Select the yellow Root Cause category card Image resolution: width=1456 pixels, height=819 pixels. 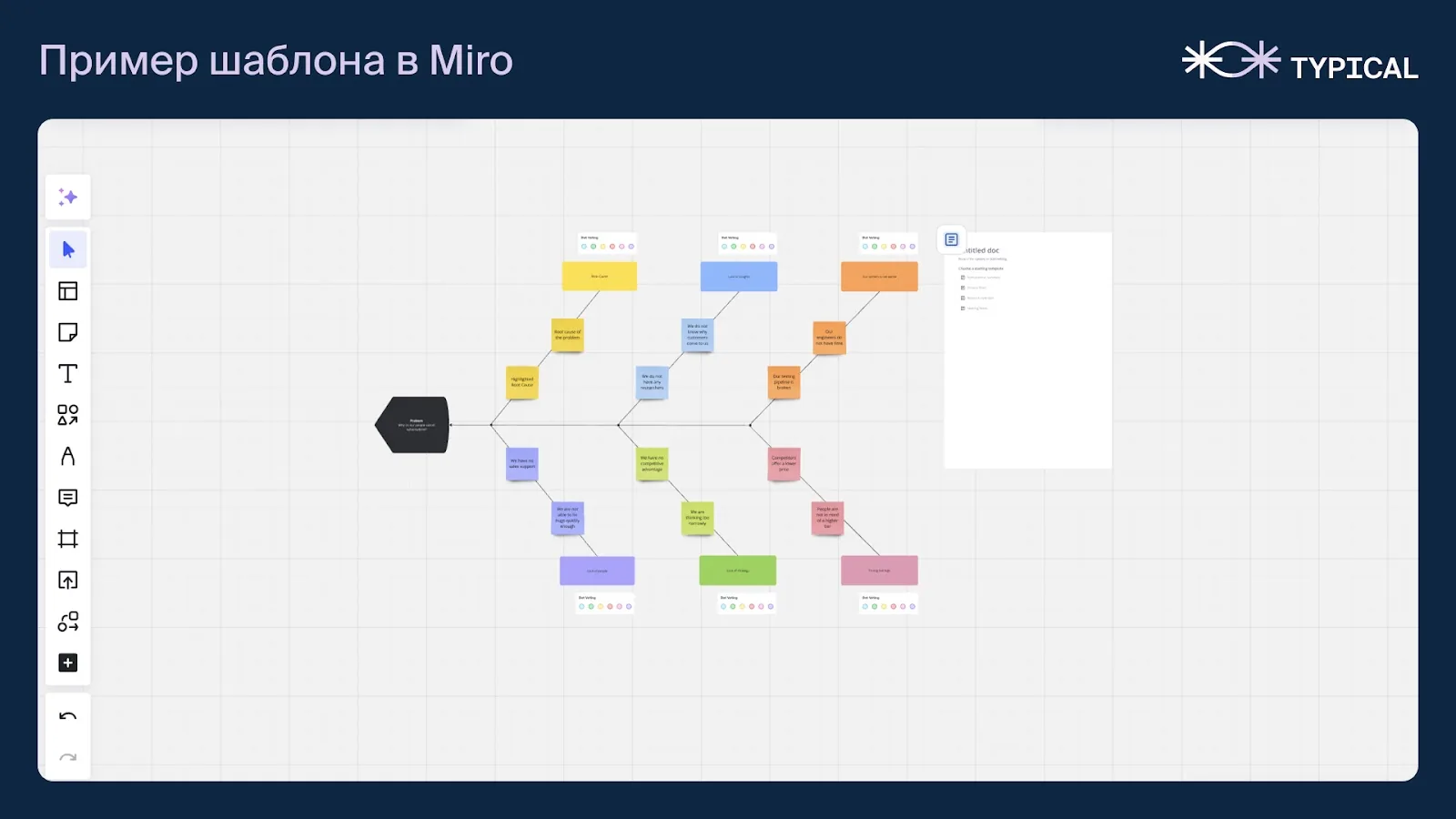click(x=599, y=276)
